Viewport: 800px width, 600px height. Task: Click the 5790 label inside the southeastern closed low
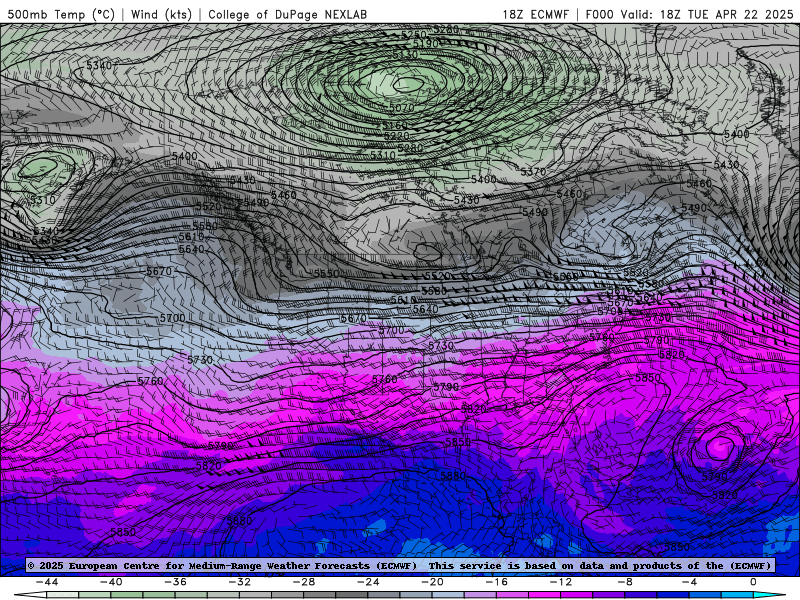click(x=714, y=477)
